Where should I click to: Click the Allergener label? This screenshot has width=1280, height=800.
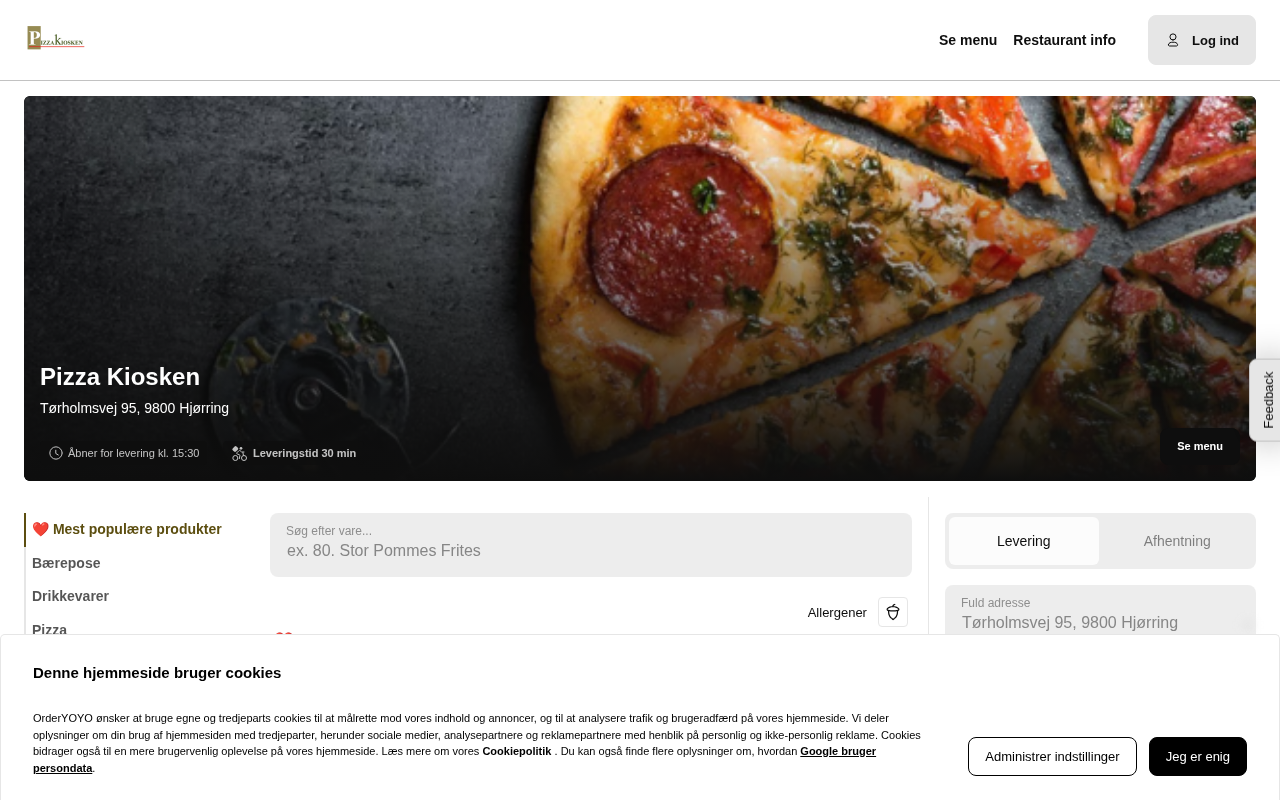(837, 612)
